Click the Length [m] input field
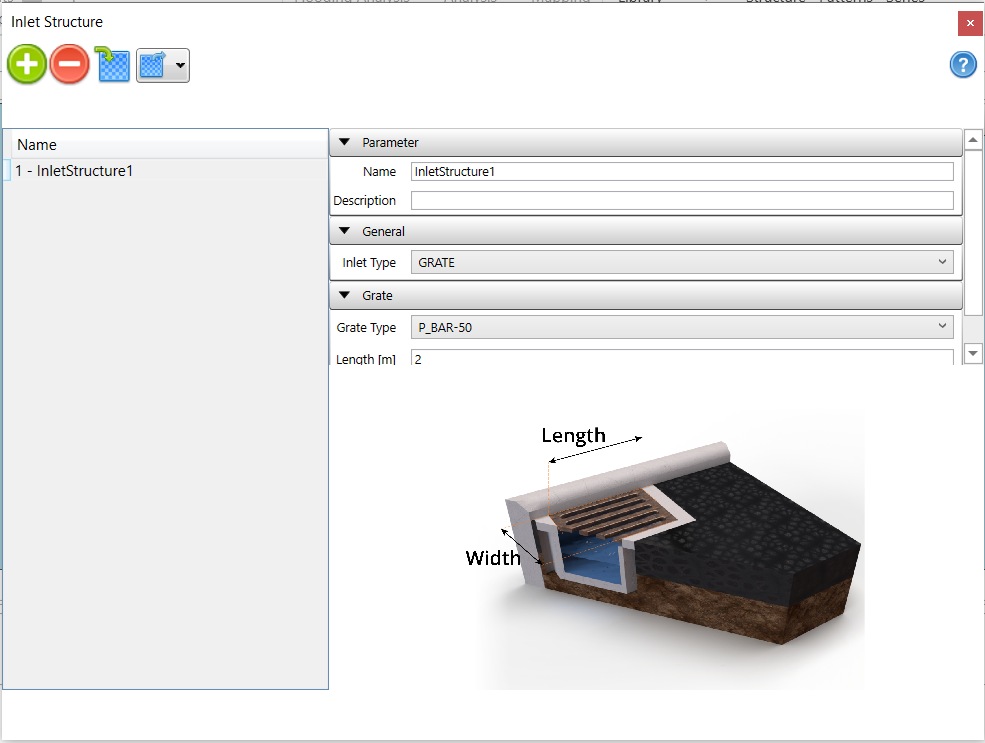This screenshot has height=743, width=985. pos(682,358)
